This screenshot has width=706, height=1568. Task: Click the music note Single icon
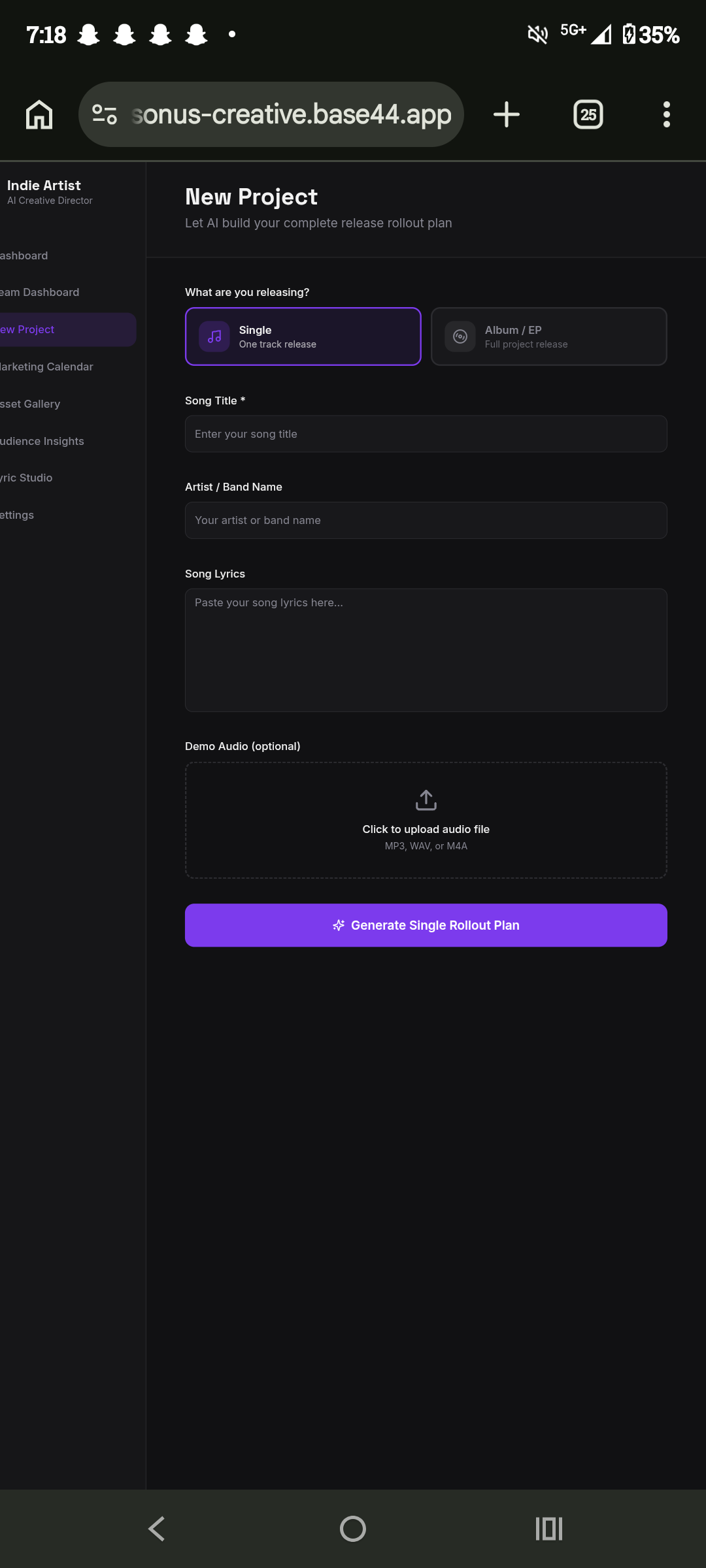(x=214, y=336)
